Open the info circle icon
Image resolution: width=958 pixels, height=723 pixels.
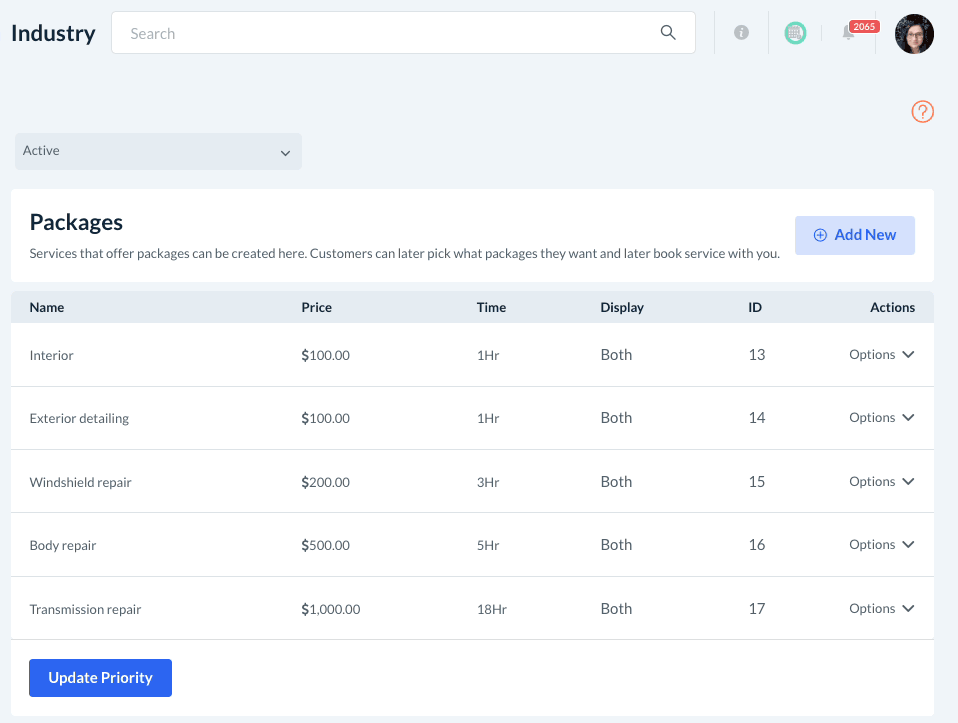741,33
